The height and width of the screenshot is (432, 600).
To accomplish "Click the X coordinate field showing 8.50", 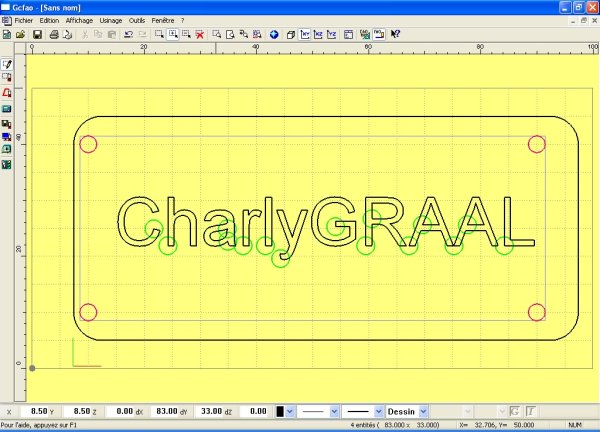I will (34, 411).
